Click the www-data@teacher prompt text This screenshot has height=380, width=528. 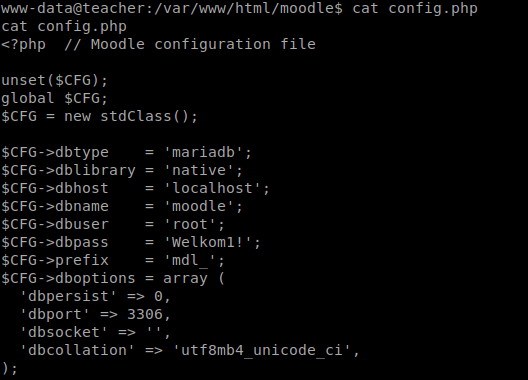(73, 8)
